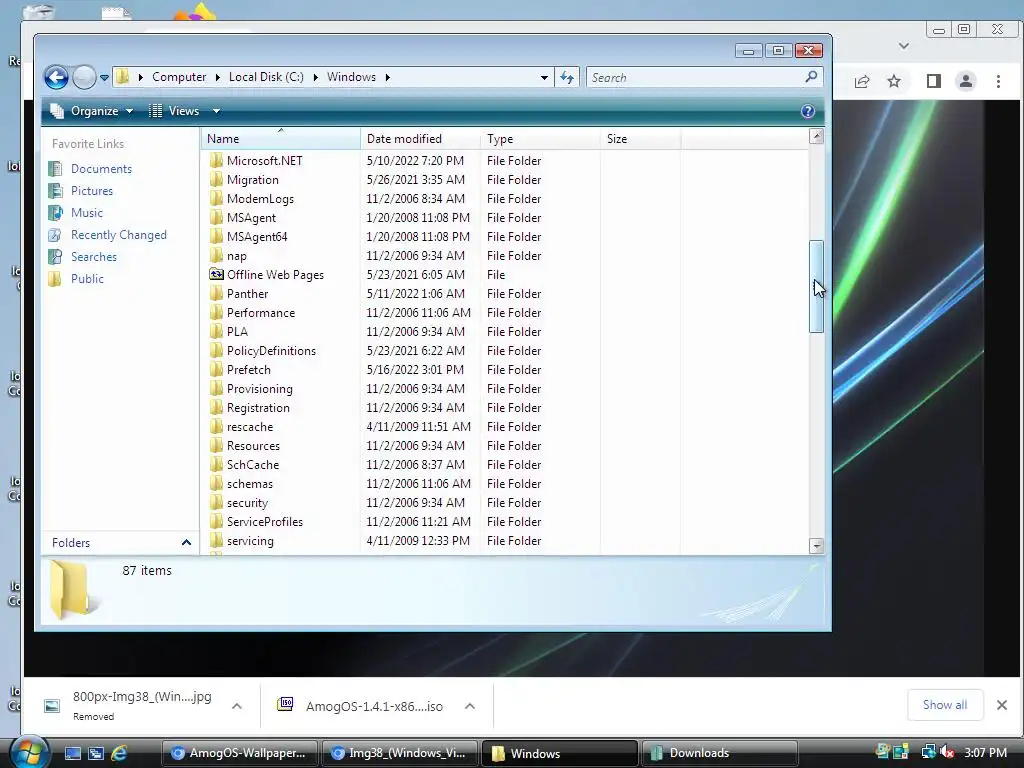Select the Migration folder icon
1024x768 pixels.
(x=217, y=180)
